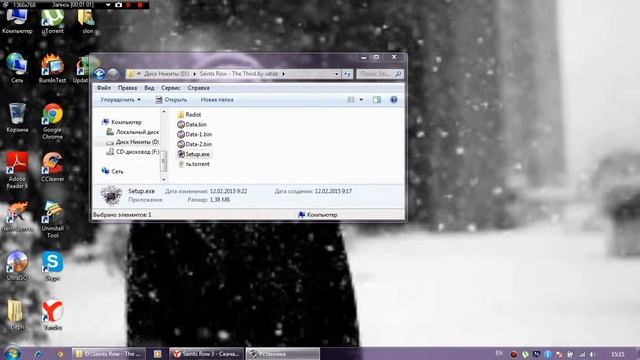Viewport: 640px width, 360px height.
Task: Toggle the preview pane icon
Action: 377,100
